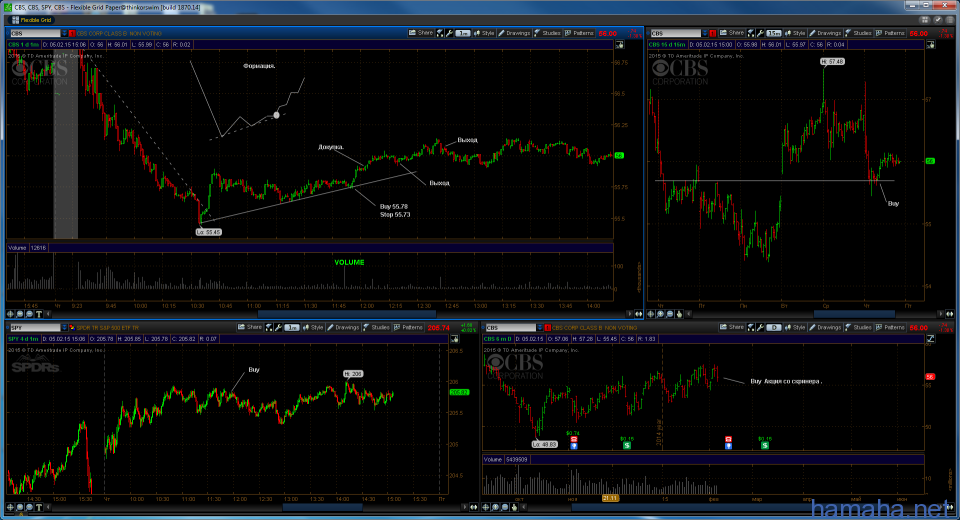The image size is (960, 520).
Task: Open Drawings in the daily CBS chart toolbar
Action: [825, 328]
